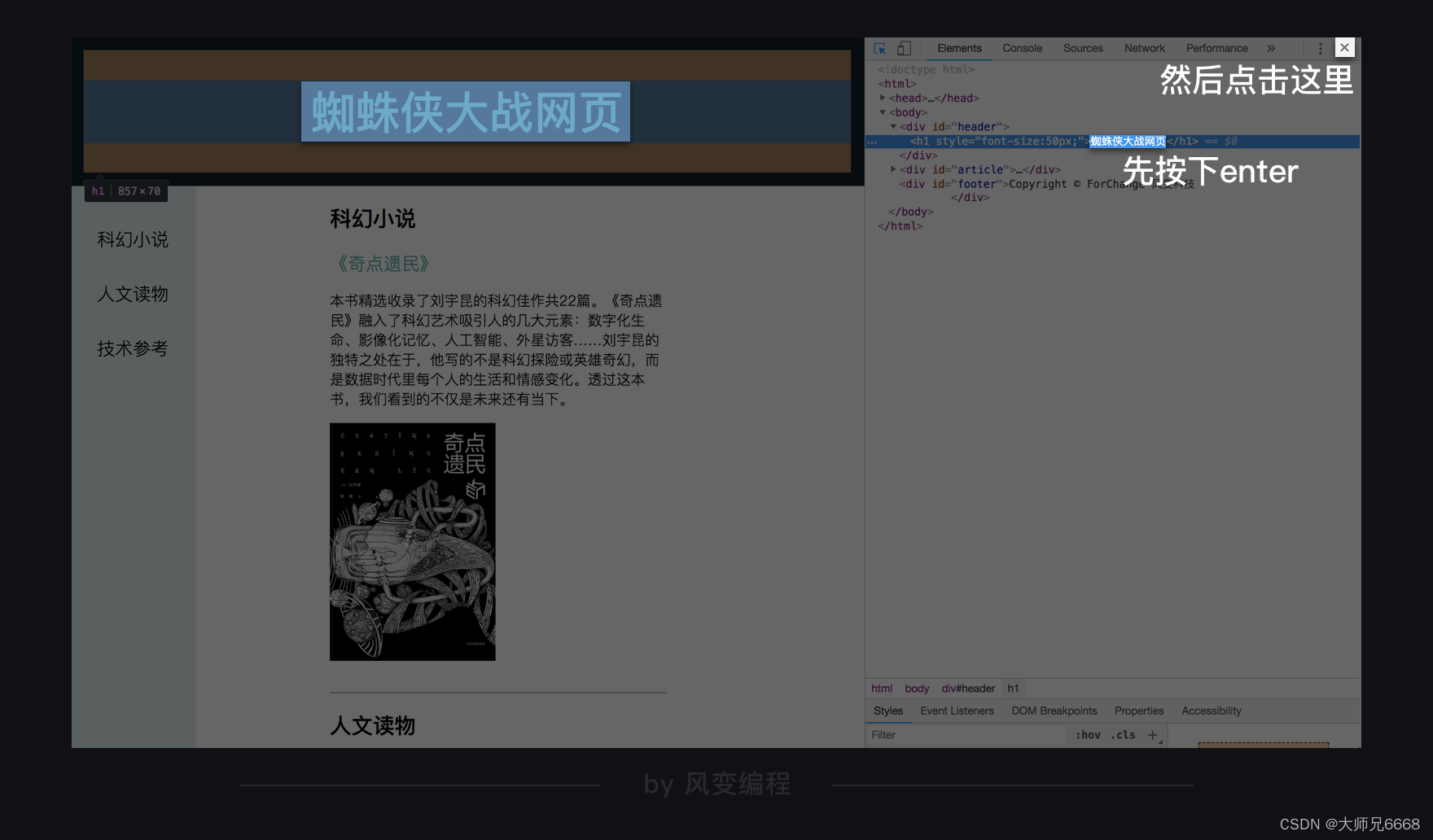
Task: Expand the head element node
Action: (x=883, y=98)
